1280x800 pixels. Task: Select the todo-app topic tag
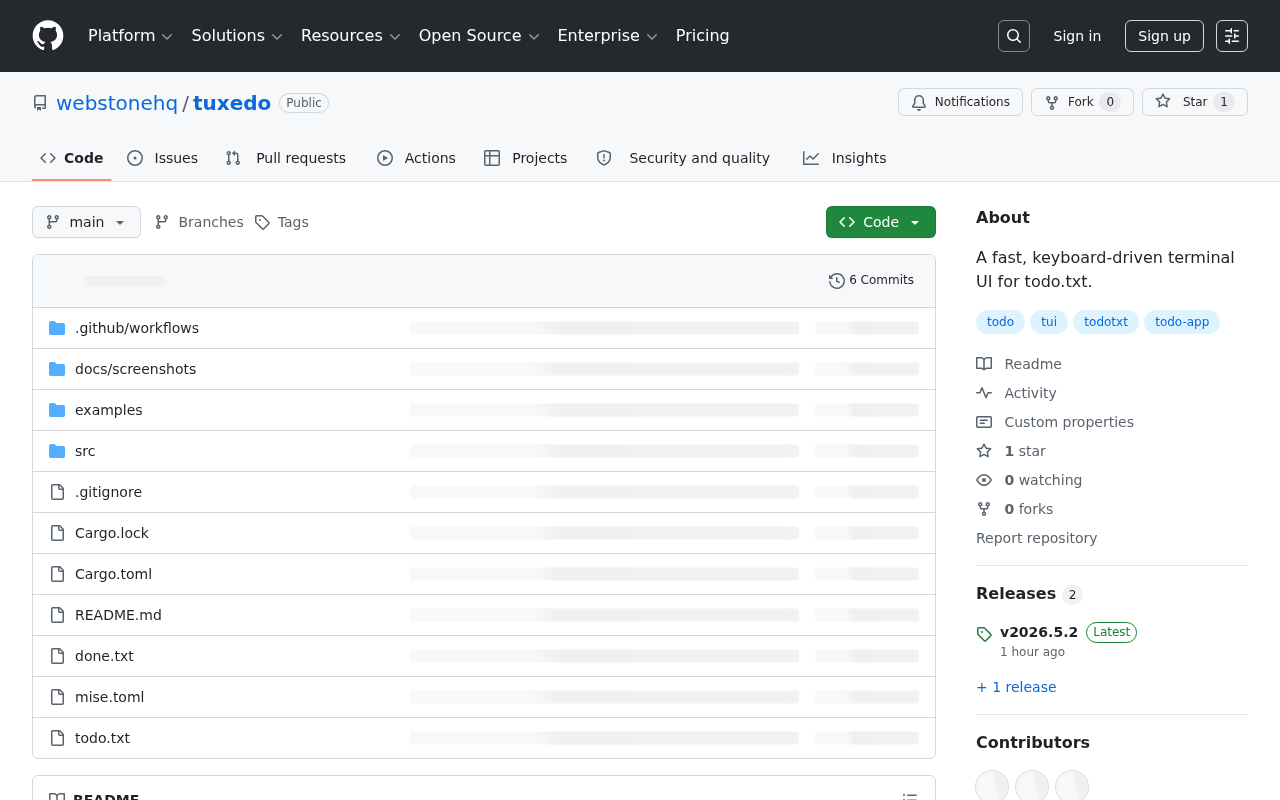click(x=1182, y=322)
